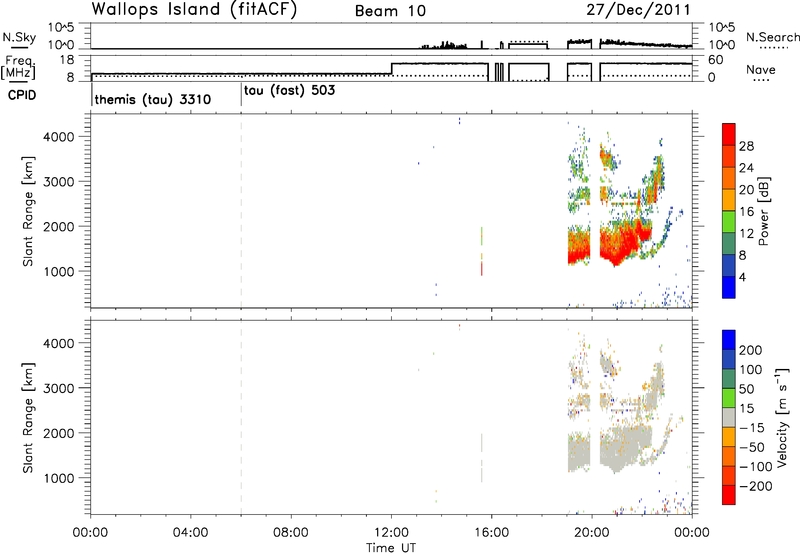The image size is (800, 554).
Task: Click the 'Freq. [MHz]' legend label
Action: click(19, 67)
